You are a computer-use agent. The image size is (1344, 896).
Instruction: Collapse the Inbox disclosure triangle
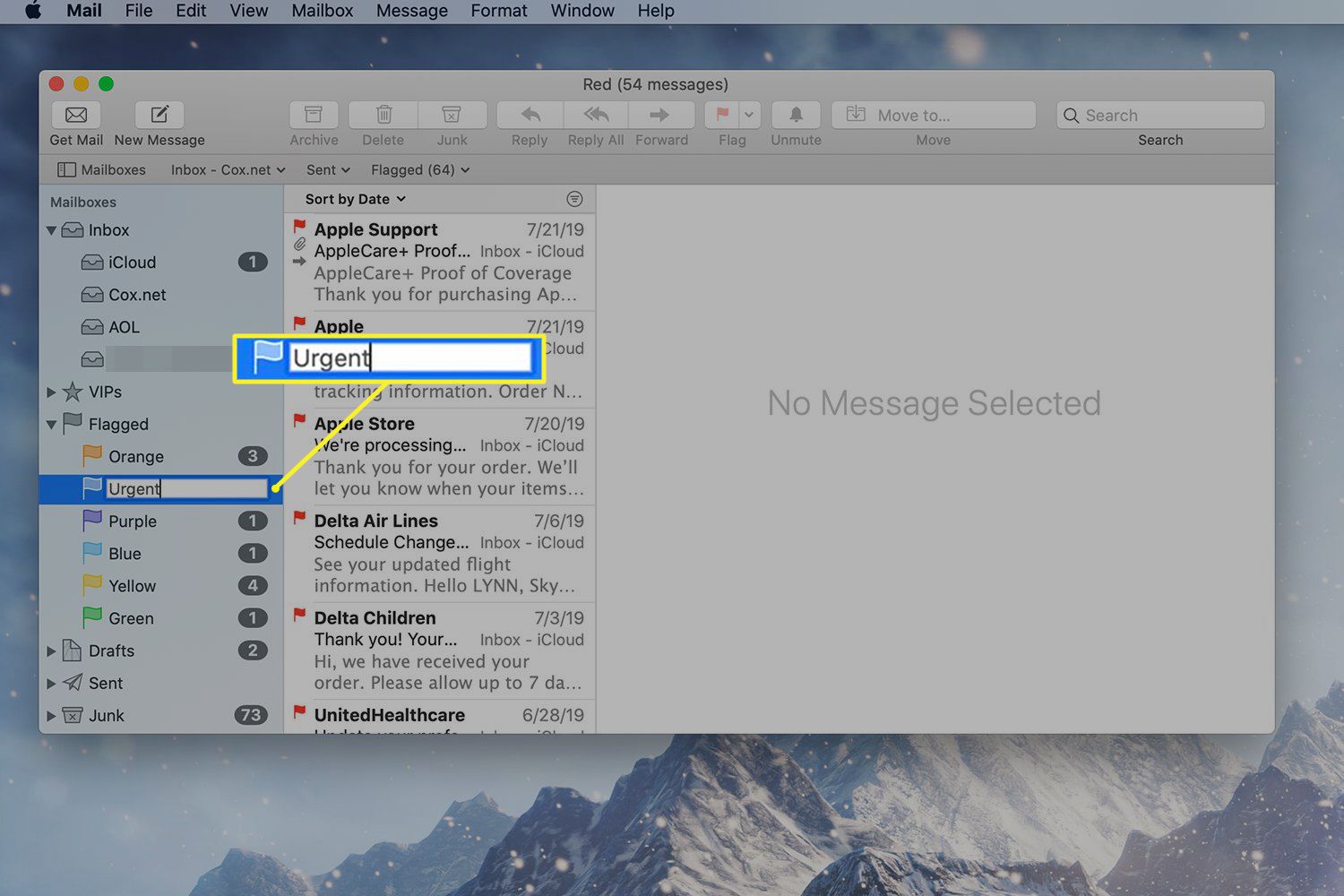pyautogui.click(x=51, y=230)
